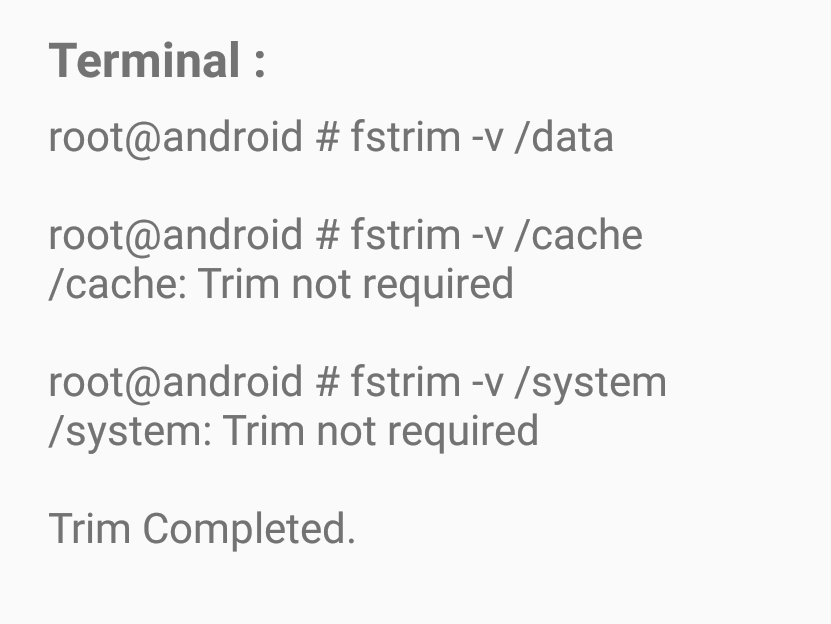Image resolution: width=831 pixels, height=624 pixels.
Task: Click the word /system in third command
Action: point(590,384)
